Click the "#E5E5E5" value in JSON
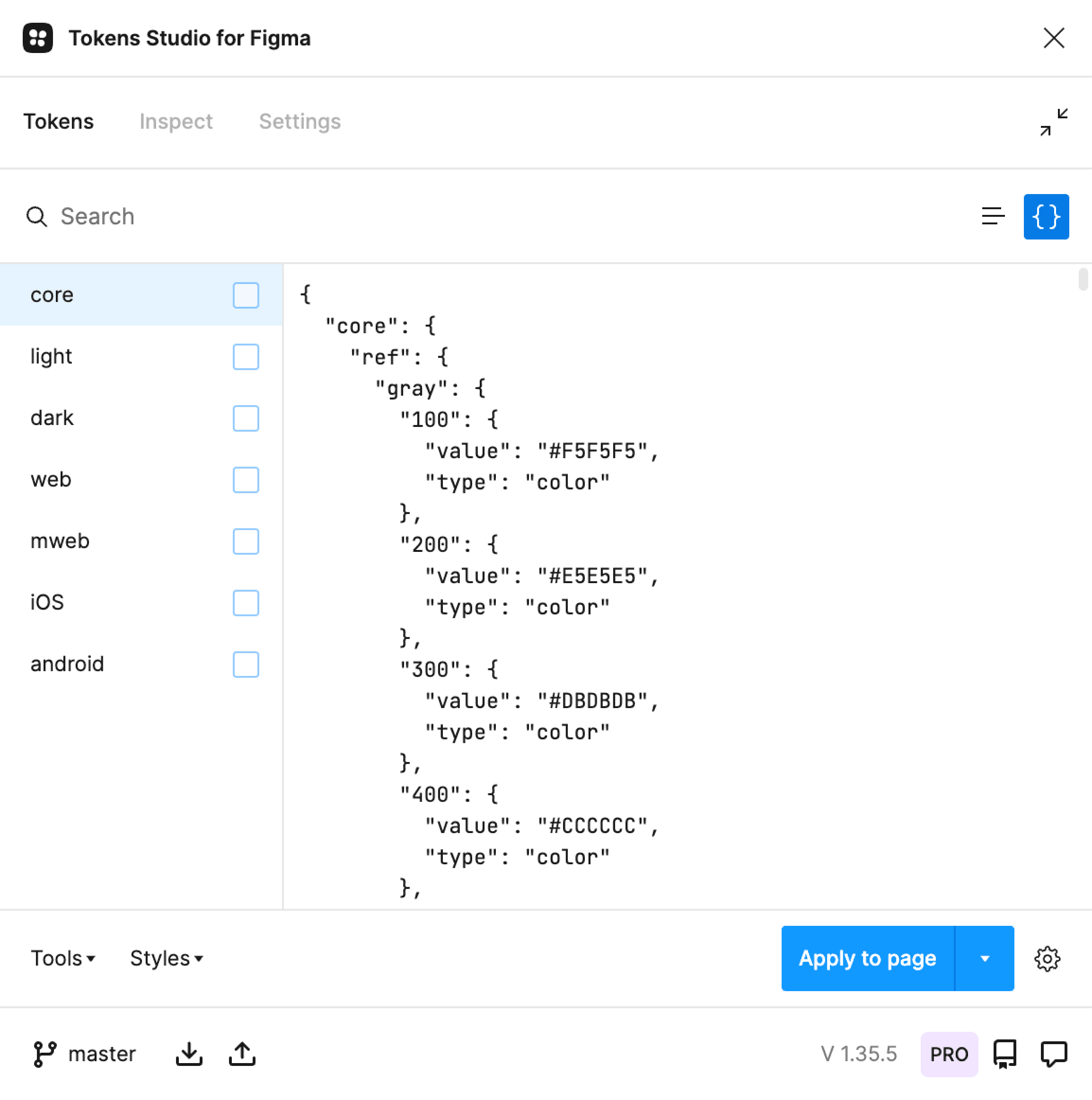This screenshot has height=1100, width=1092. [592, 576]
